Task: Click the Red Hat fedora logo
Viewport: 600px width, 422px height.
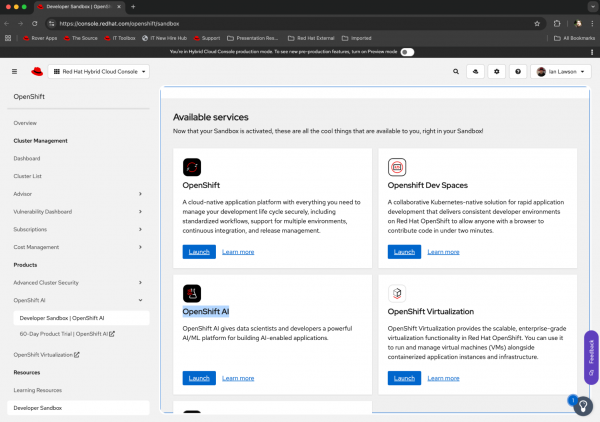Action: point(37,72)
